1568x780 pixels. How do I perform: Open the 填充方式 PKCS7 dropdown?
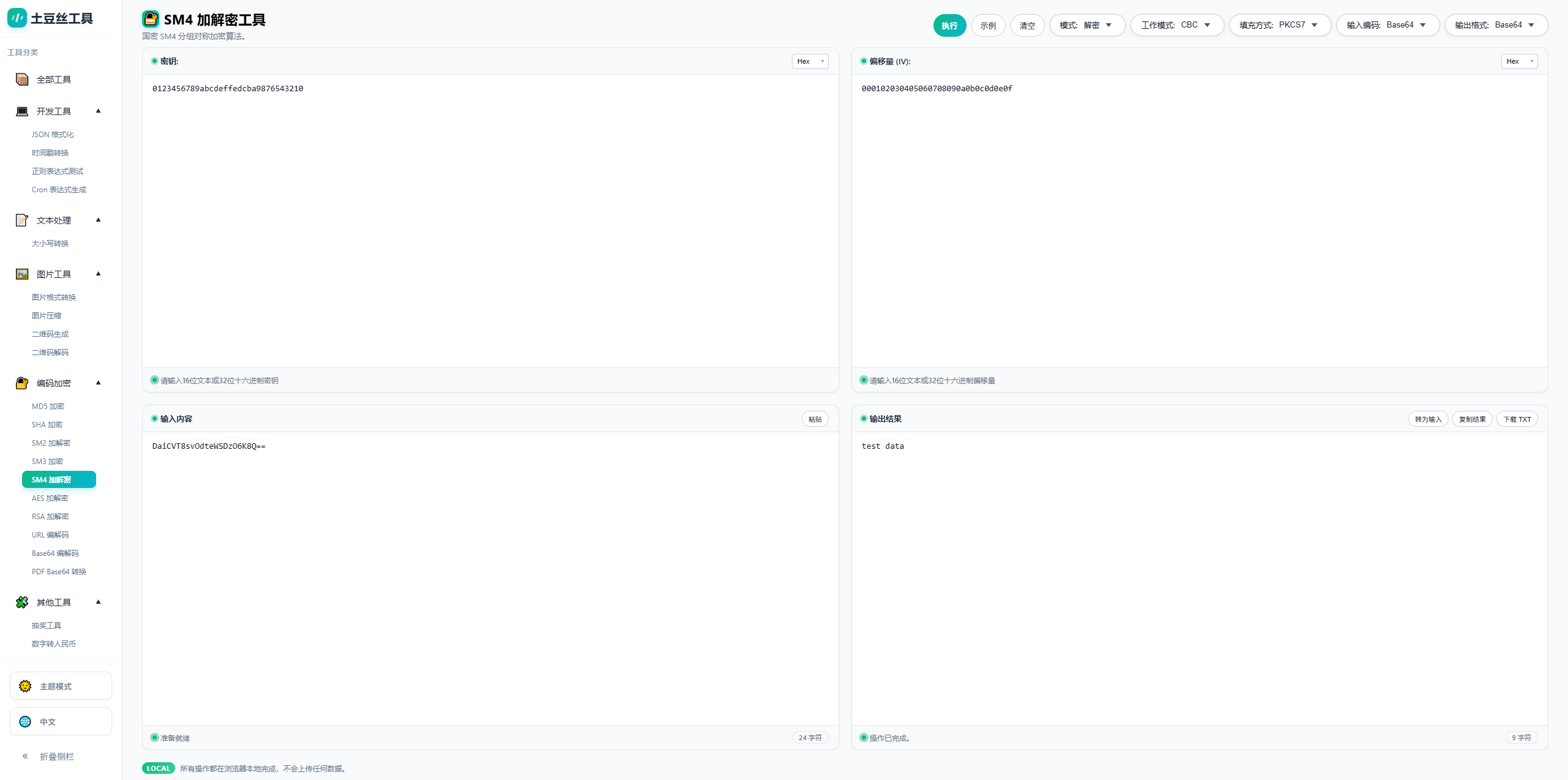[x=1279, y=25]
